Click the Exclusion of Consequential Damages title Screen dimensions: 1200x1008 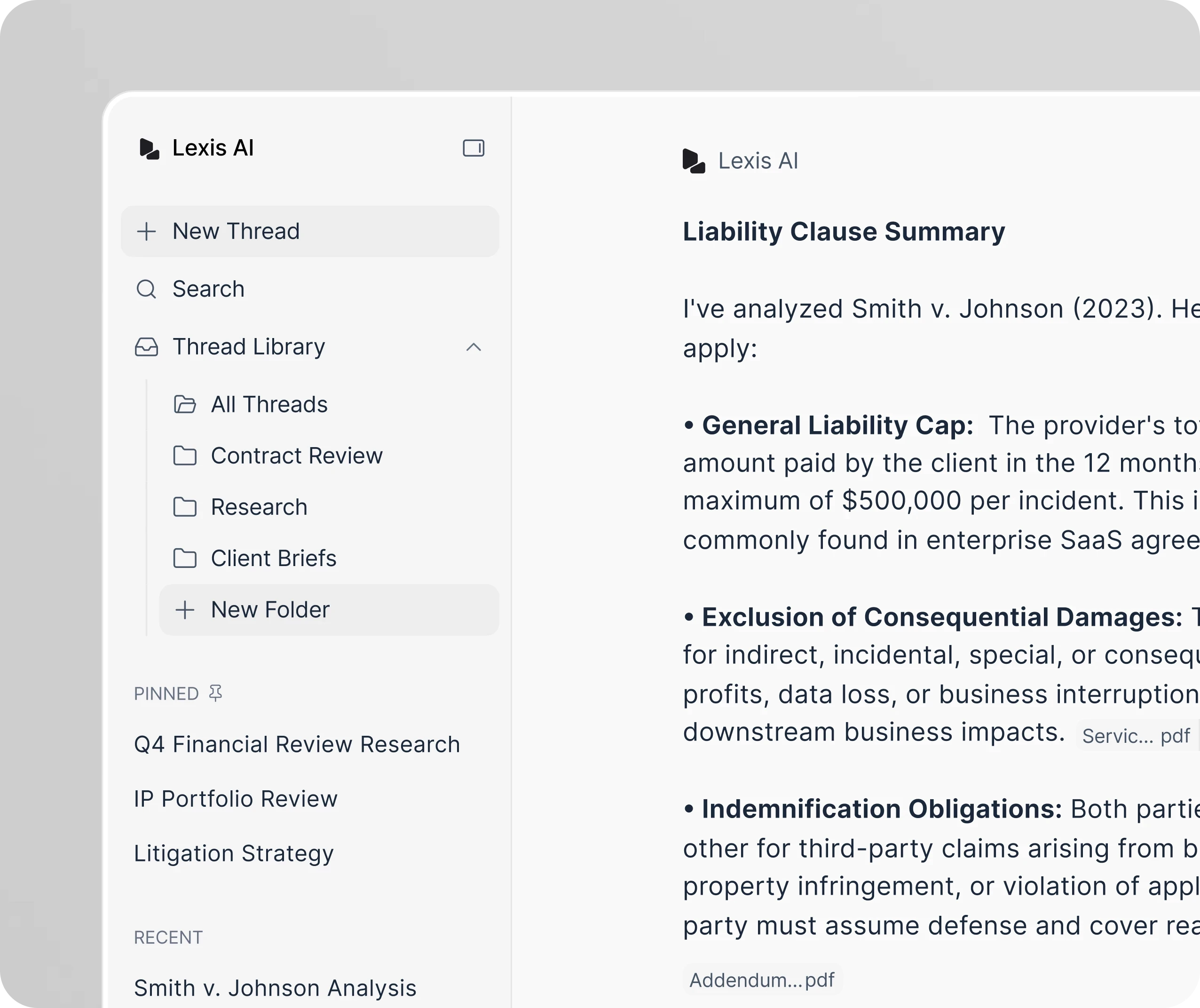coord(942,617)
